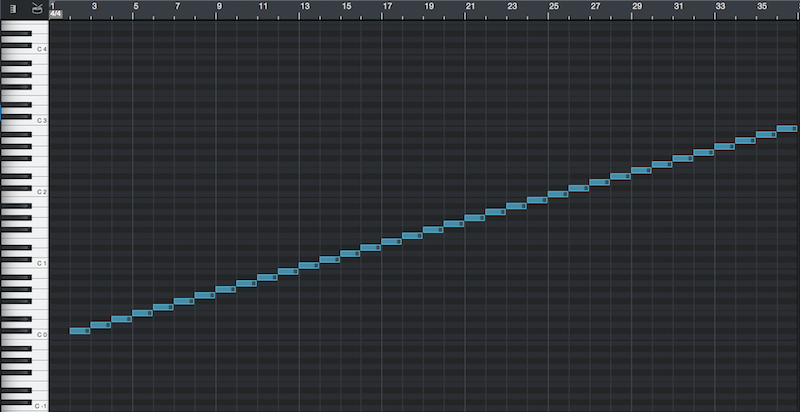
Task: Select the A2 note starting at bar 35
Action: pyautogui.click(x=767, y=135)
